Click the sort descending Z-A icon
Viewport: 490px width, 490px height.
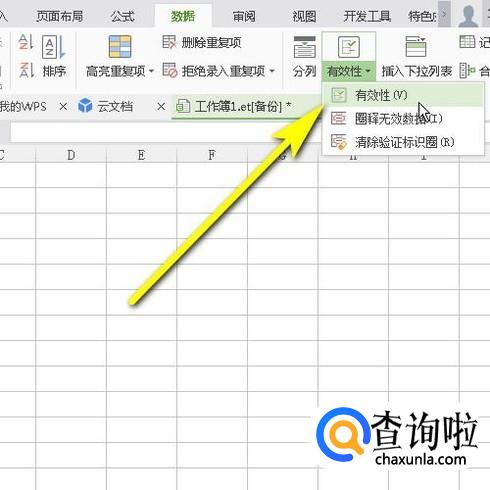(x=26, y=70)
